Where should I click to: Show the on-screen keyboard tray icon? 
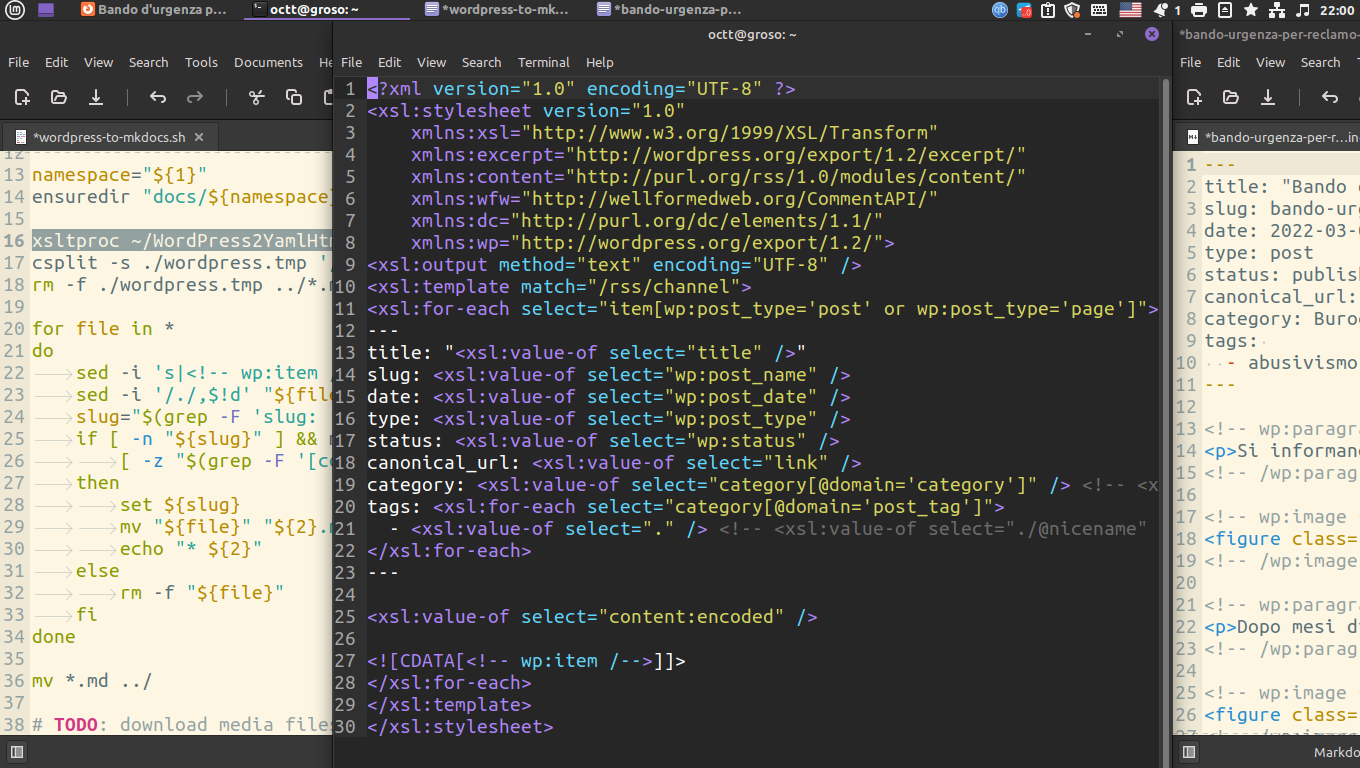click(x=1099, y=10)
